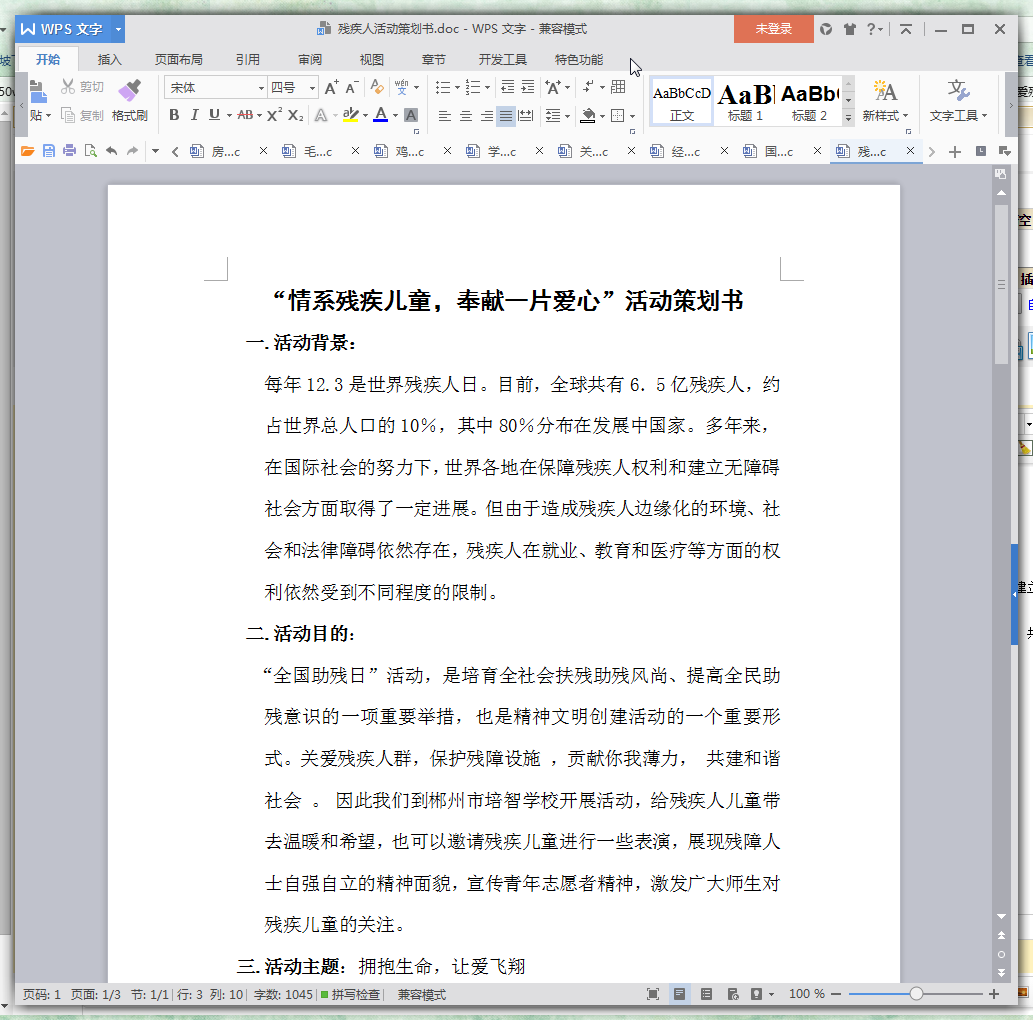Viewport: 1033px width, 1020px height.
Task: Decrease font size with the A- icon
Action: coord(352,87)
